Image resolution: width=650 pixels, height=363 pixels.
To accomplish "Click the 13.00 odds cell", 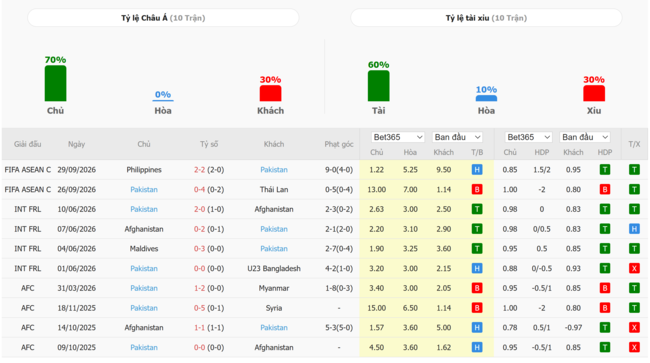I will click(376, 189).
